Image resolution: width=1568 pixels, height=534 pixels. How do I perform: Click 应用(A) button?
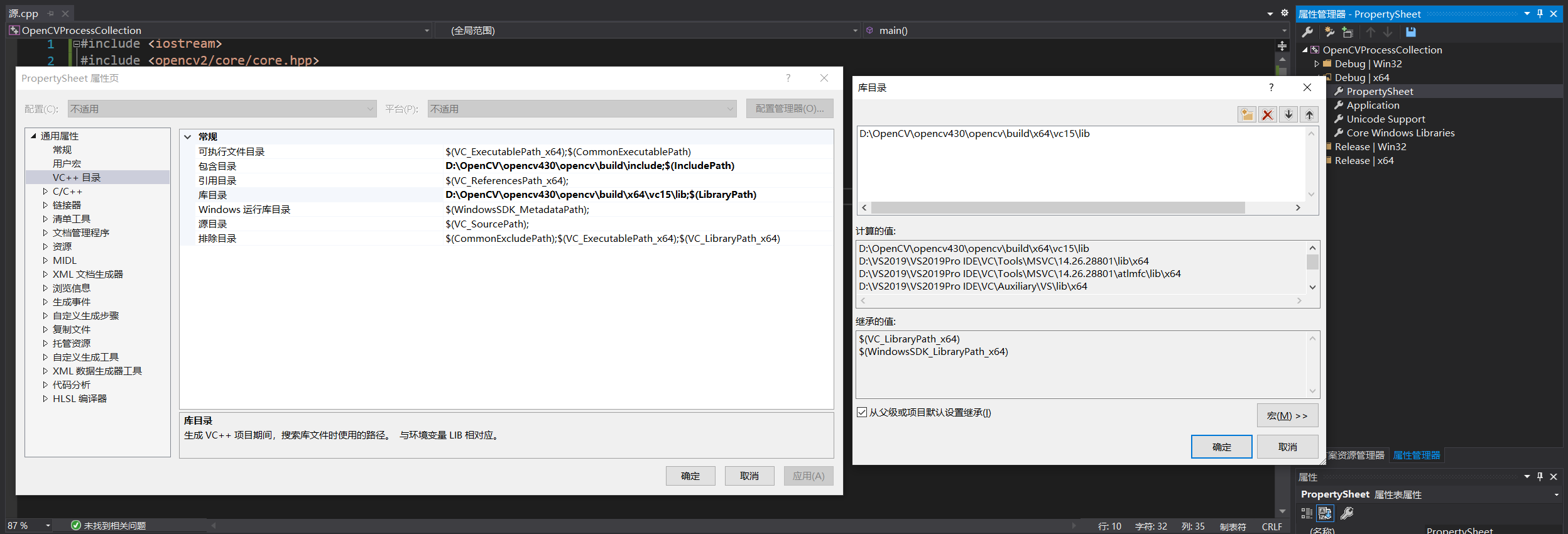(x=808, y=476)
